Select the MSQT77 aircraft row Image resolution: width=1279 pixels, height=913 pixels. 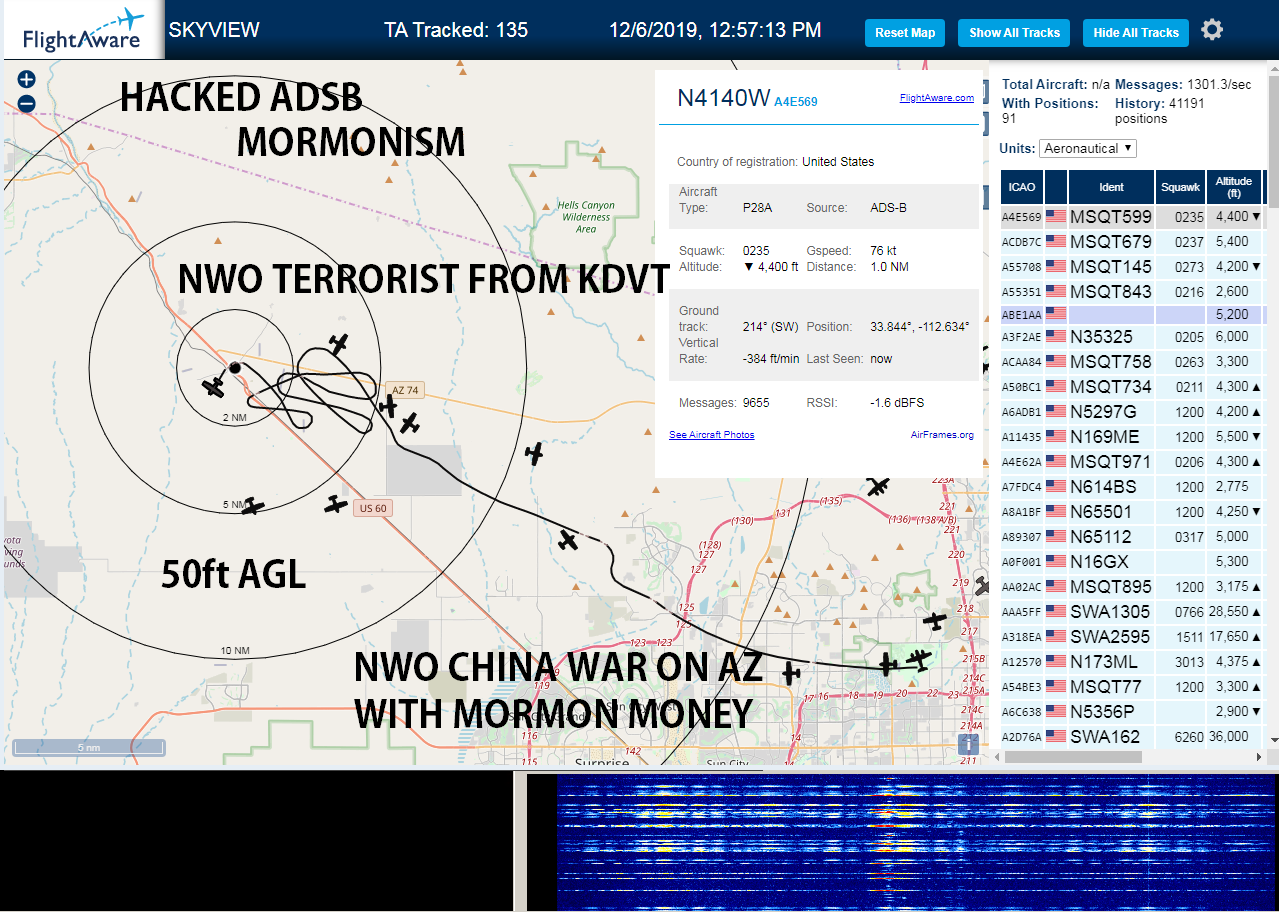(1132, 686)
